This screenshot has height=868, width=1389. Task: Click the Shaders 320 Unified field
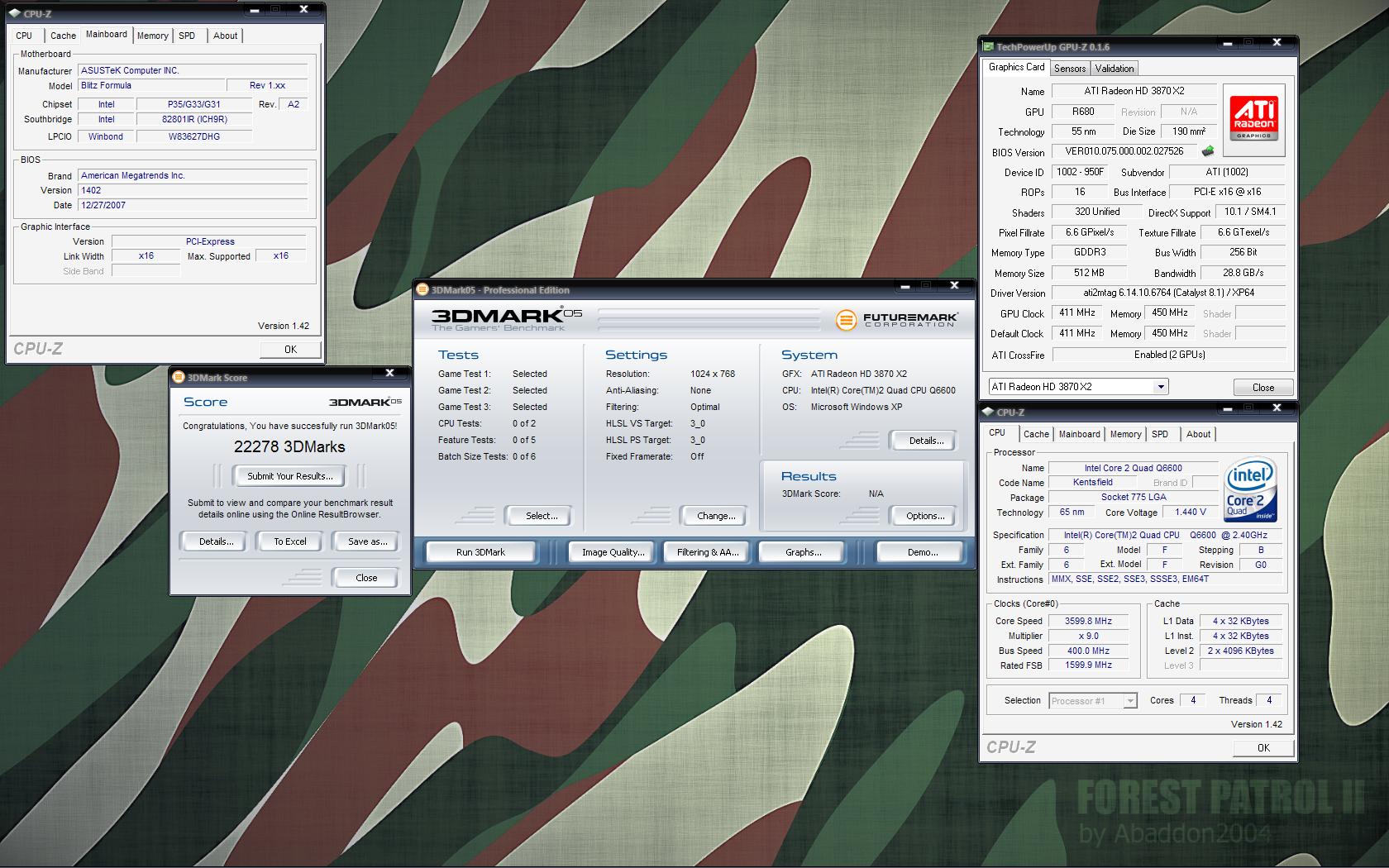coord(1097,212)
